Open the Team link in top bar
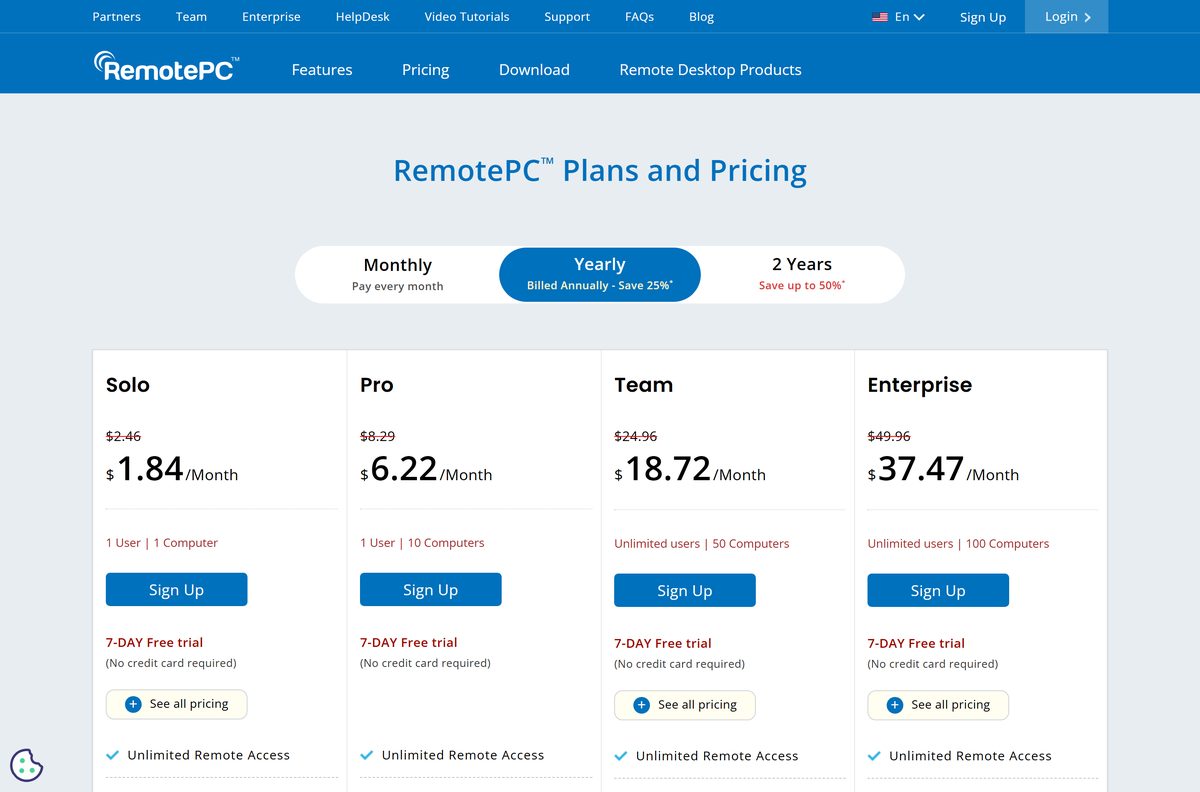 [191, 17]
